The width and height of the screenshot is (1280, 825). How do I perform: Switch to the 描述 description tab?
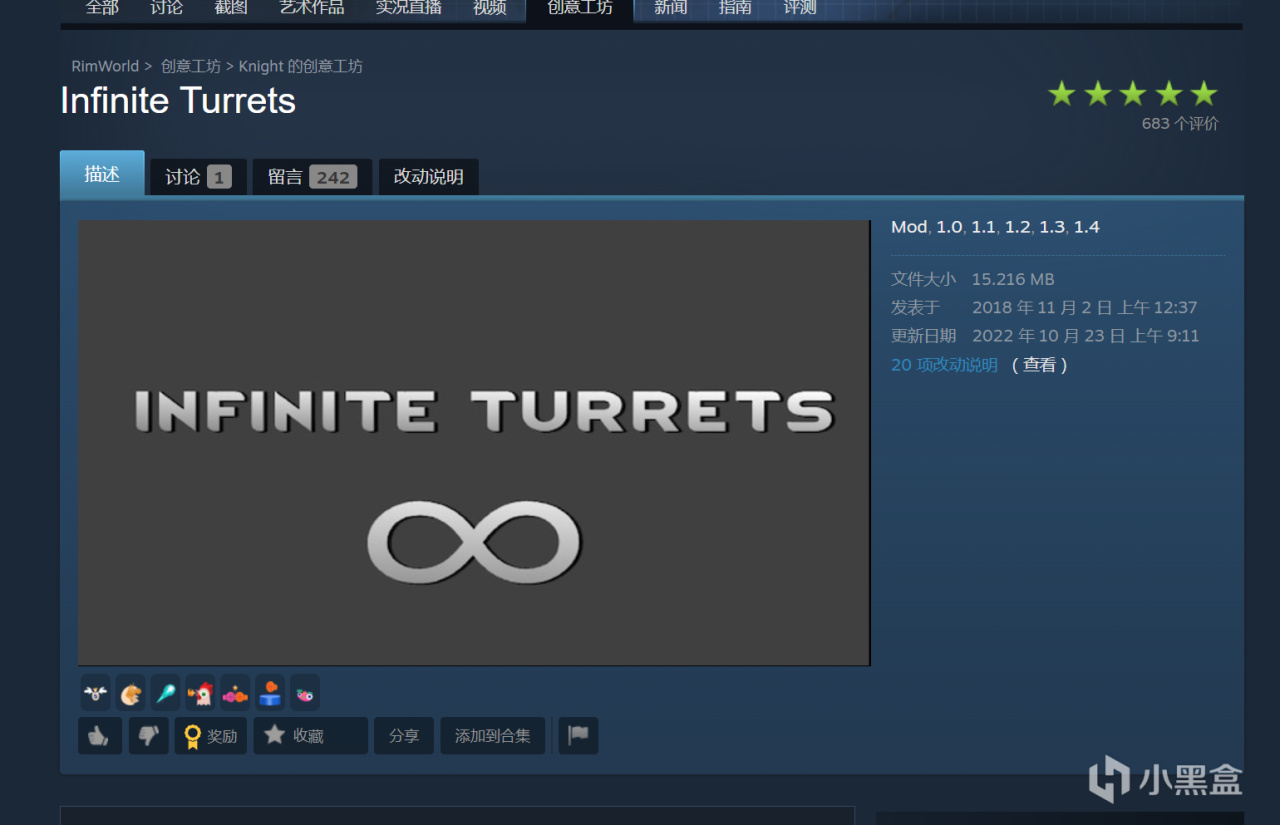coord(102,174)
